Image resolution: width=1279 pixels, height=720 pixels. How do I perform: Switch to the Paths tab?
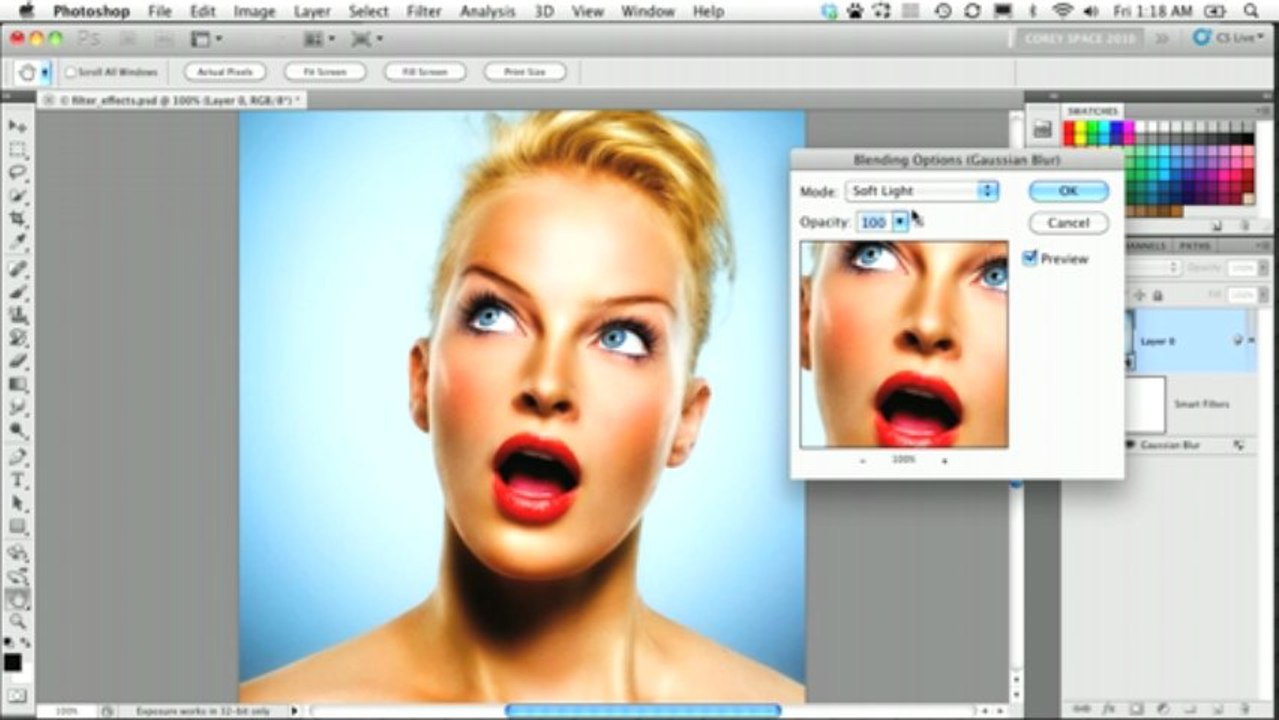tap(1195, 246)
